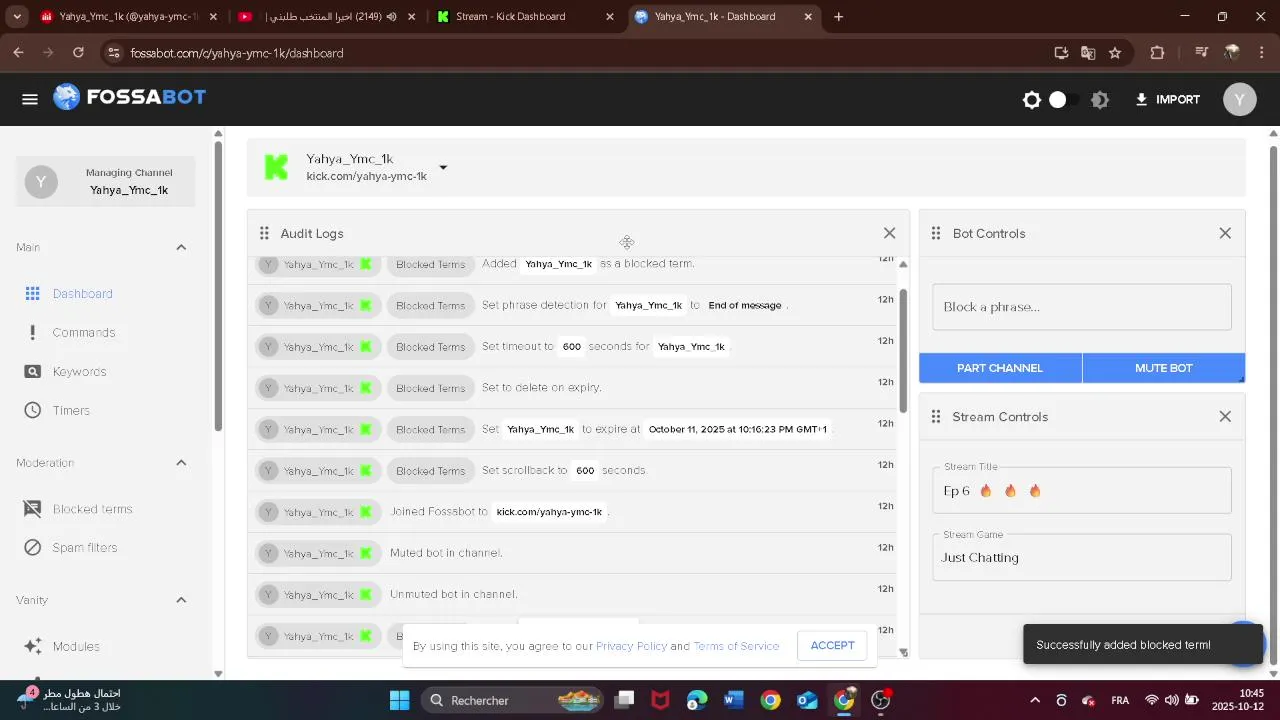Open the hamburger navigation menu
This screenshot has width=1280, height=720.
point(30,99)
